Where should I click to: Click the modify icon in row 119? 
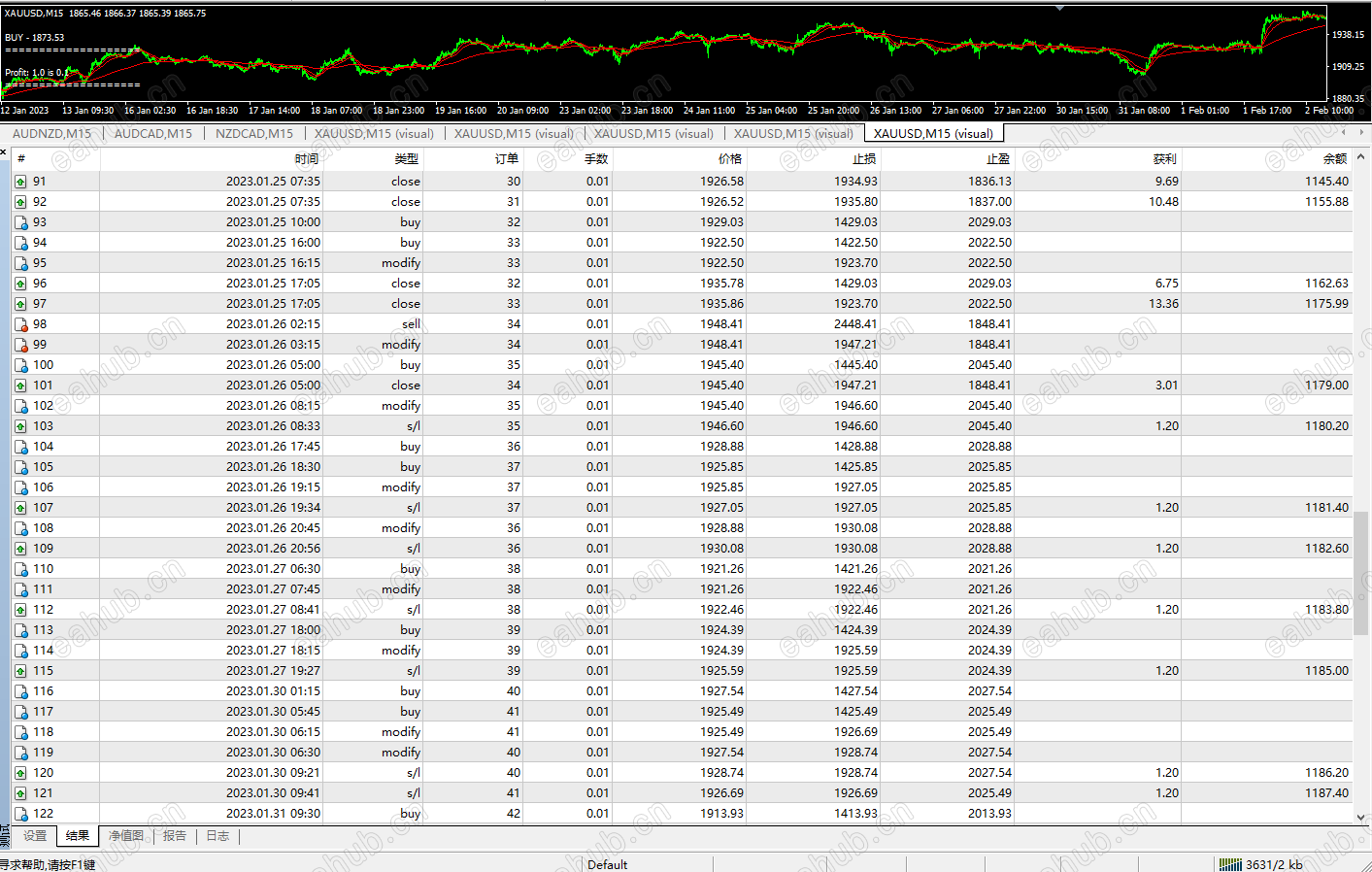point(20,753)
